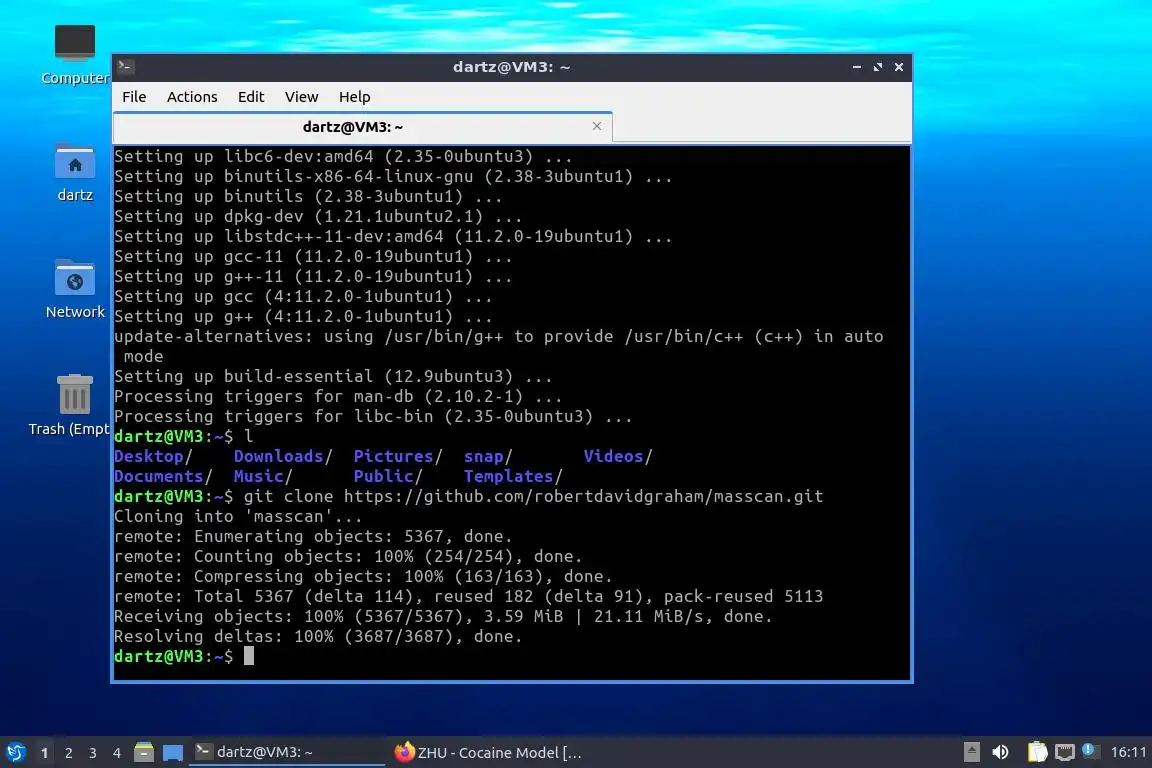
Task: Click the 'Pictures/' directory listing entry
Action: tap(397, 456)
